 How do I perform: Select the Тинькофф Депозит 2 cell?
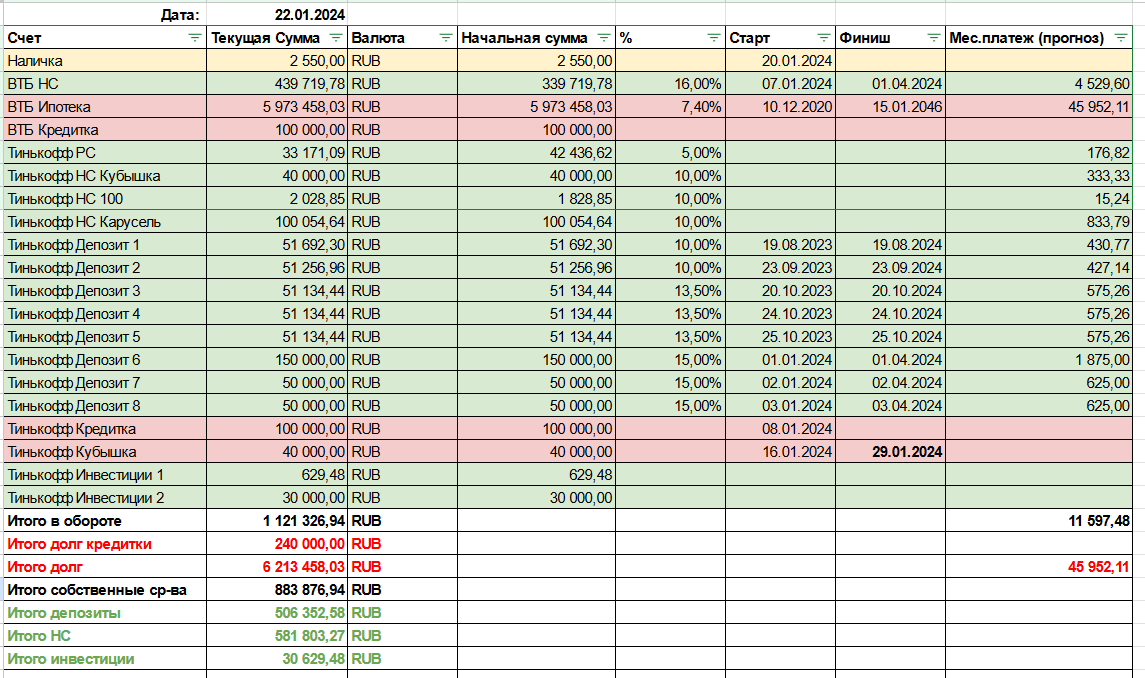point(105,268)
